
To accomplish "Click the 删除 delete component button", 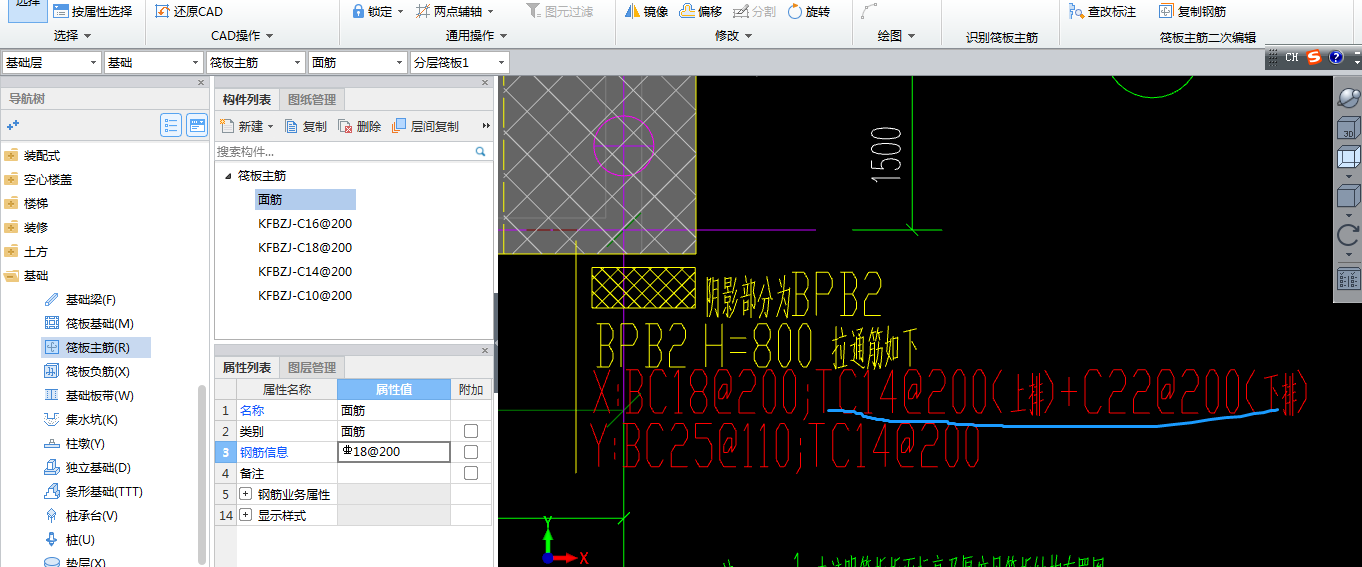I will coord(360,126).
